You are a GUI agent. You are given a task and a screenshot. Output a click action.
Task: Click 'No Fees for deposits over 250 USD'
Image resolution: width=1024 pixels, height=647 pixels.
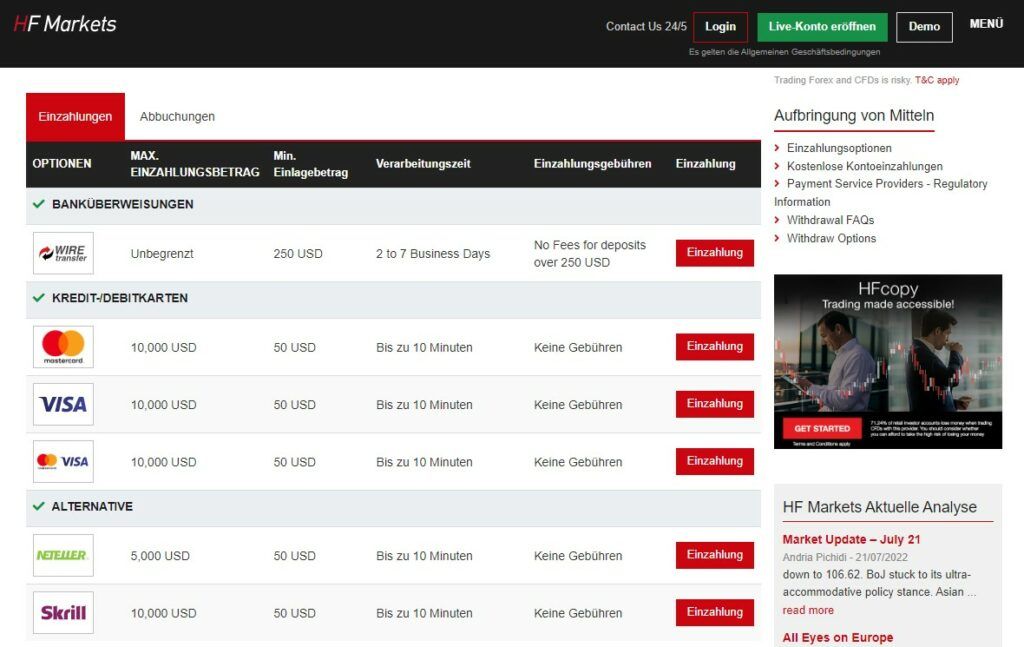coord(590,253)
